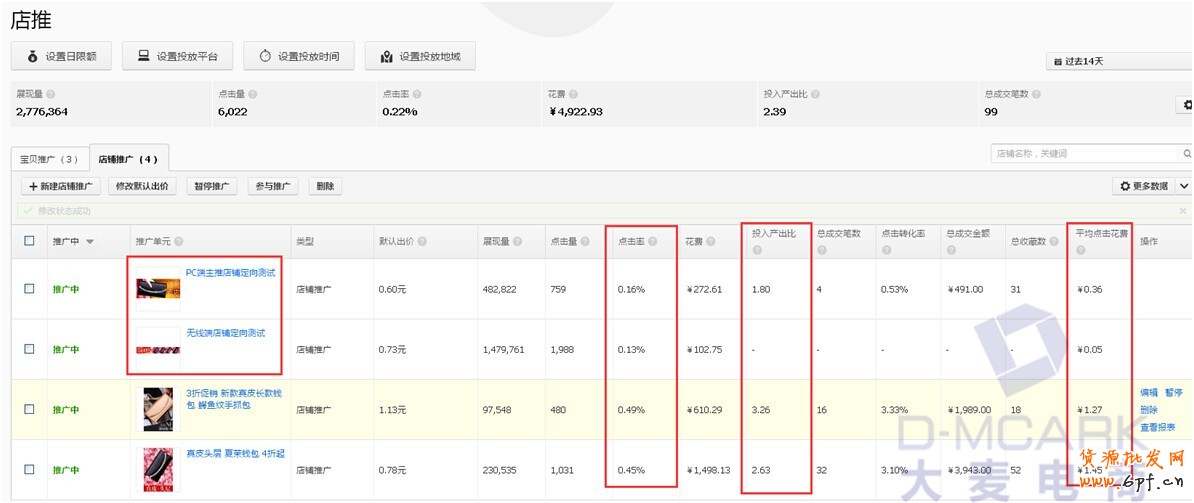Expand the 推广中 status filter dropdown
The height and width of the screenshot is (503, 1194).
pyautogui.click(x=90, y=242)
